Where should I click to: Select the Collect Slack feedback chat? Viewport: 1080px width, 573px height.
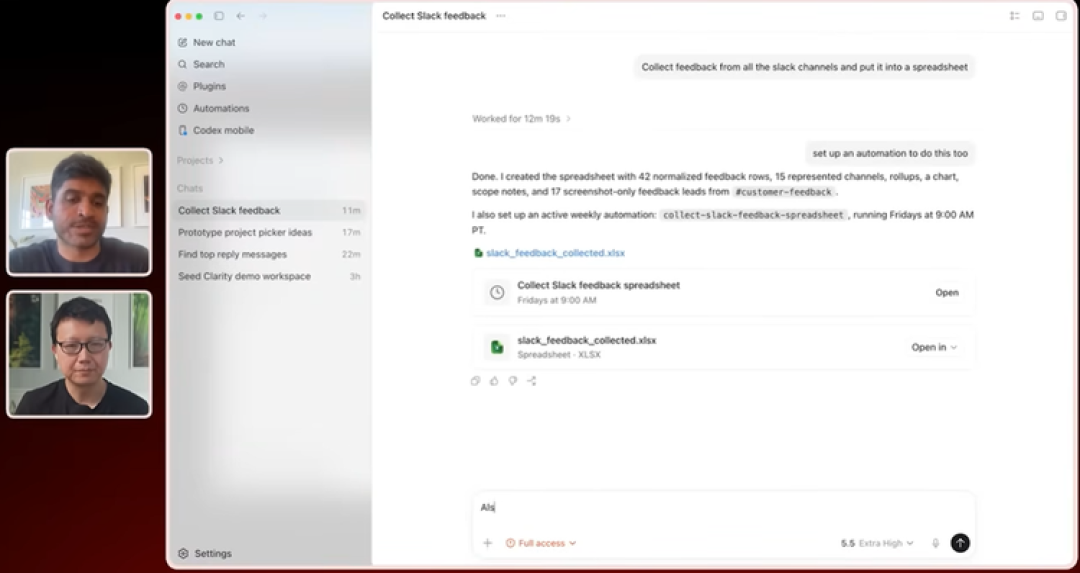coord(269,210)
